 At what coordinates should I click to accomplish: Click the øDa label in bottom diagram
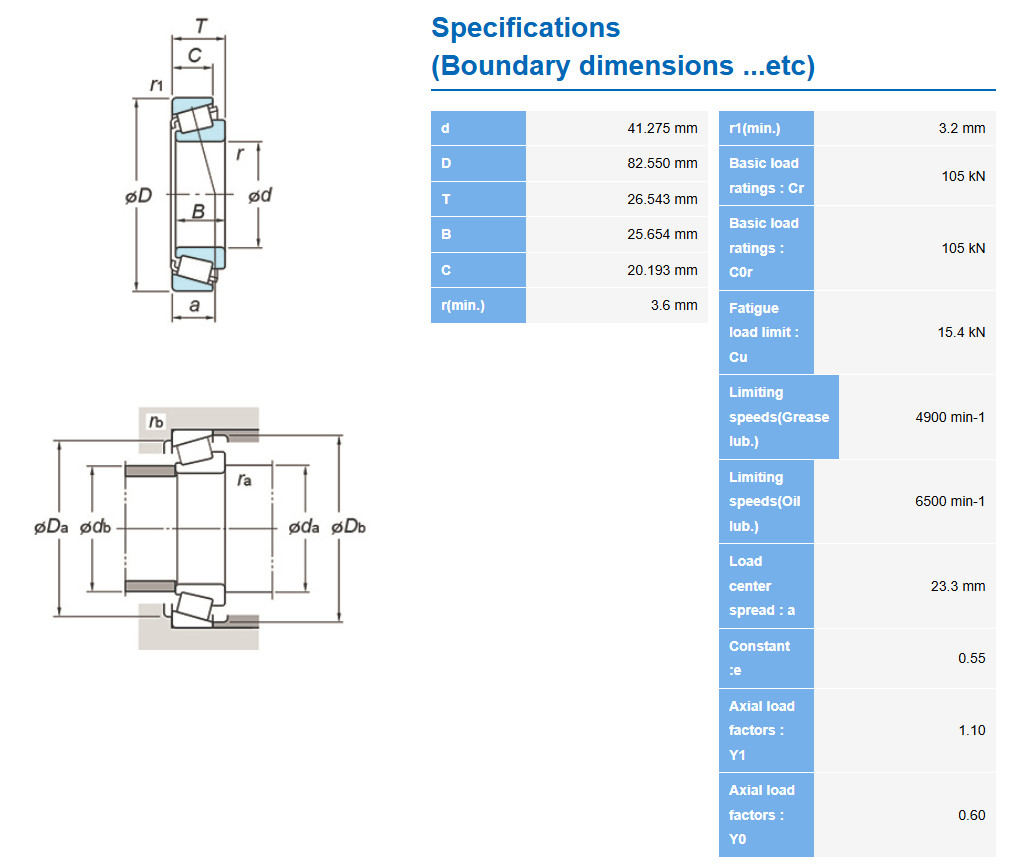coord(51,527)
